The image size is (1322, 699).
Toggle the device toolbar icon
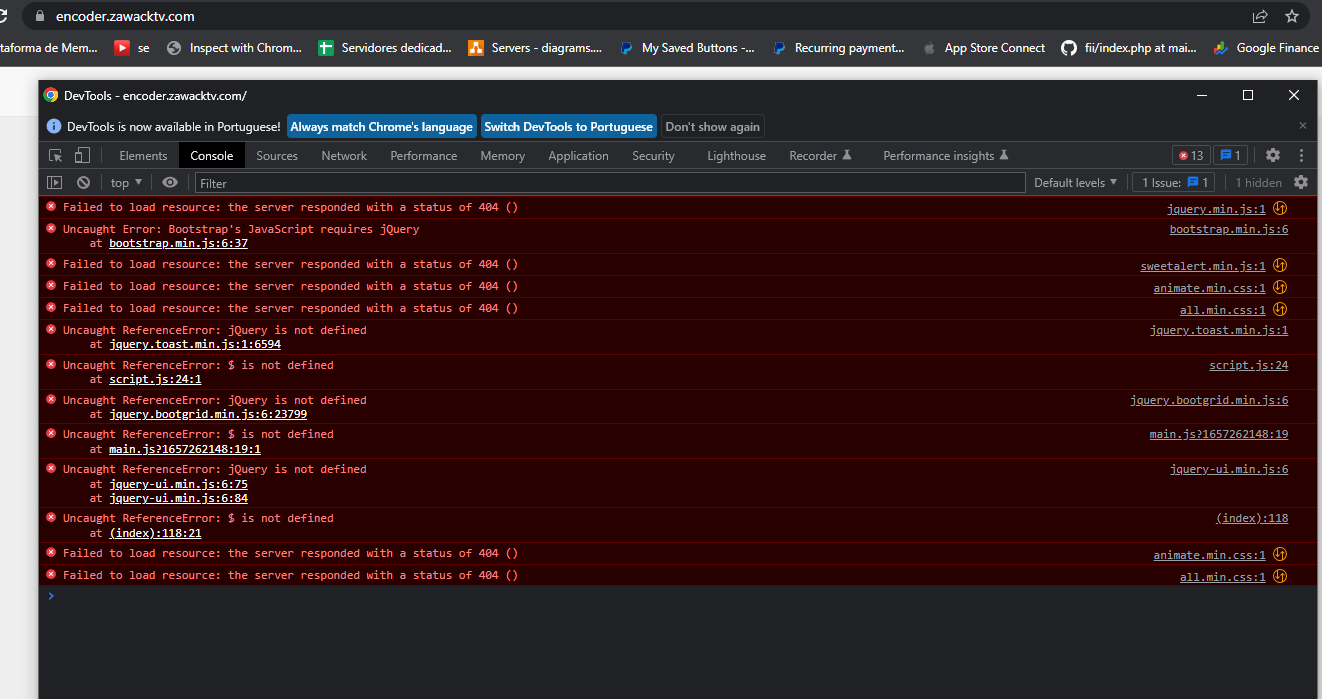click(x=82, y=155)
